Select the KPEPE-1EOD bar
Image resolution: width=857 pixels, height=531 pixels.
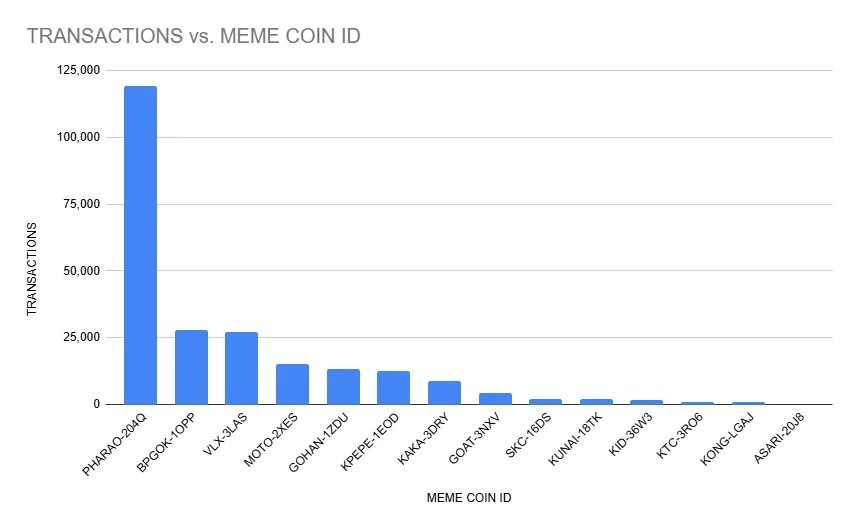pos(394,388)
